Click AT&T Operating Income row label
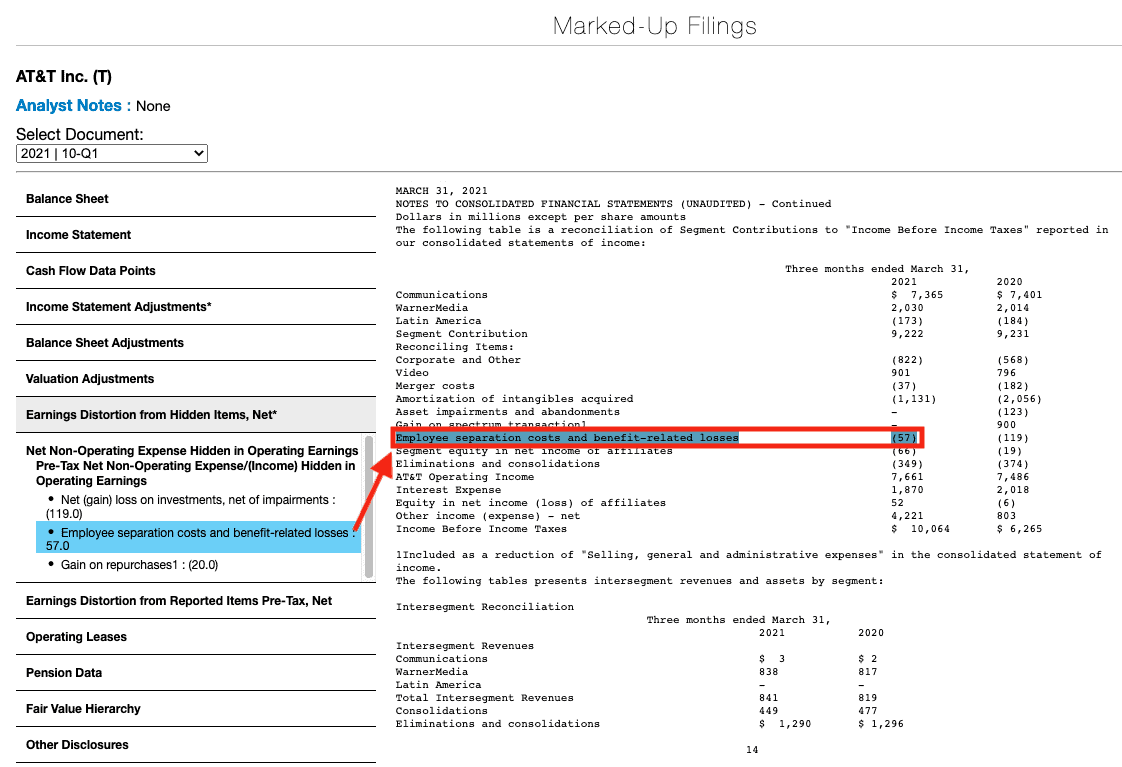Screen dimensions: 1122x767 tap(464, 477)
